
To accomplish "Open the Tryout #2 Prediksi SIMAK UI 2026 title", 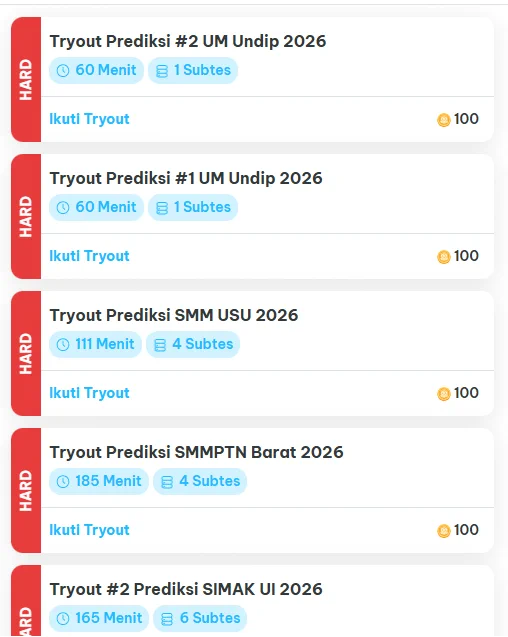I will point(186,589).
